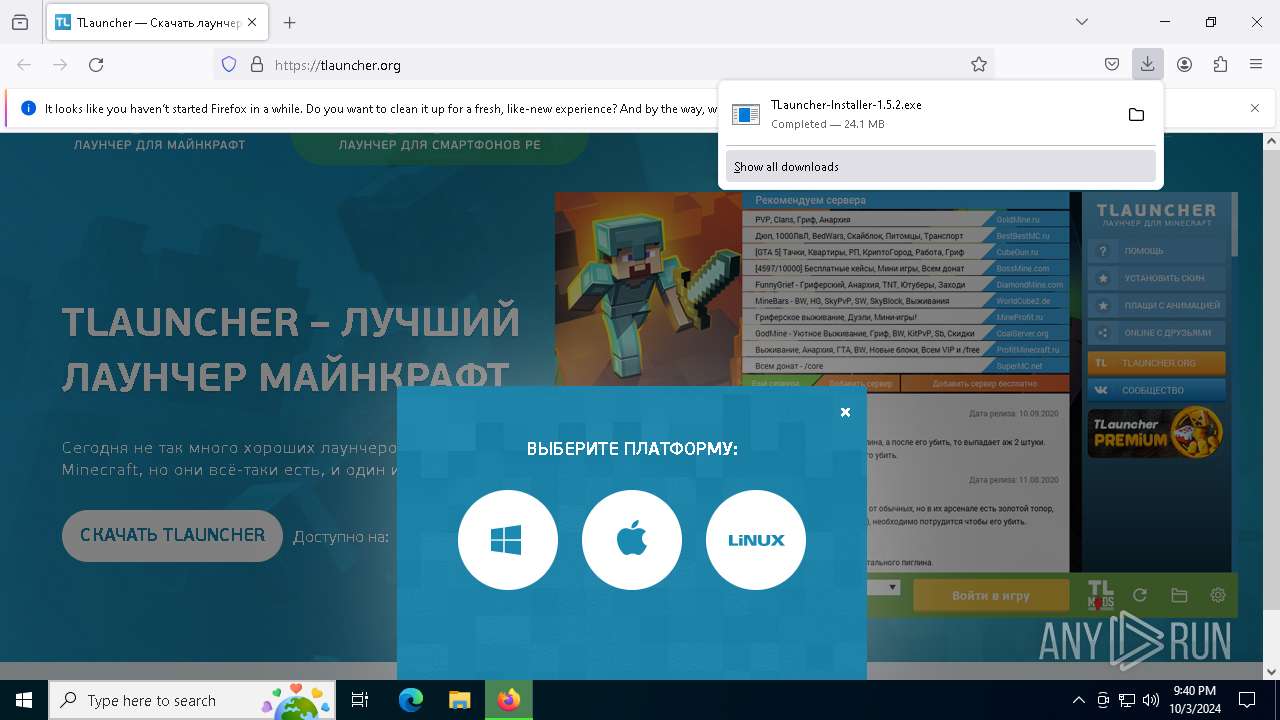1280x720 pixels.
Task: Expand the list all tabs dropdown
Action: [1082, 22]
